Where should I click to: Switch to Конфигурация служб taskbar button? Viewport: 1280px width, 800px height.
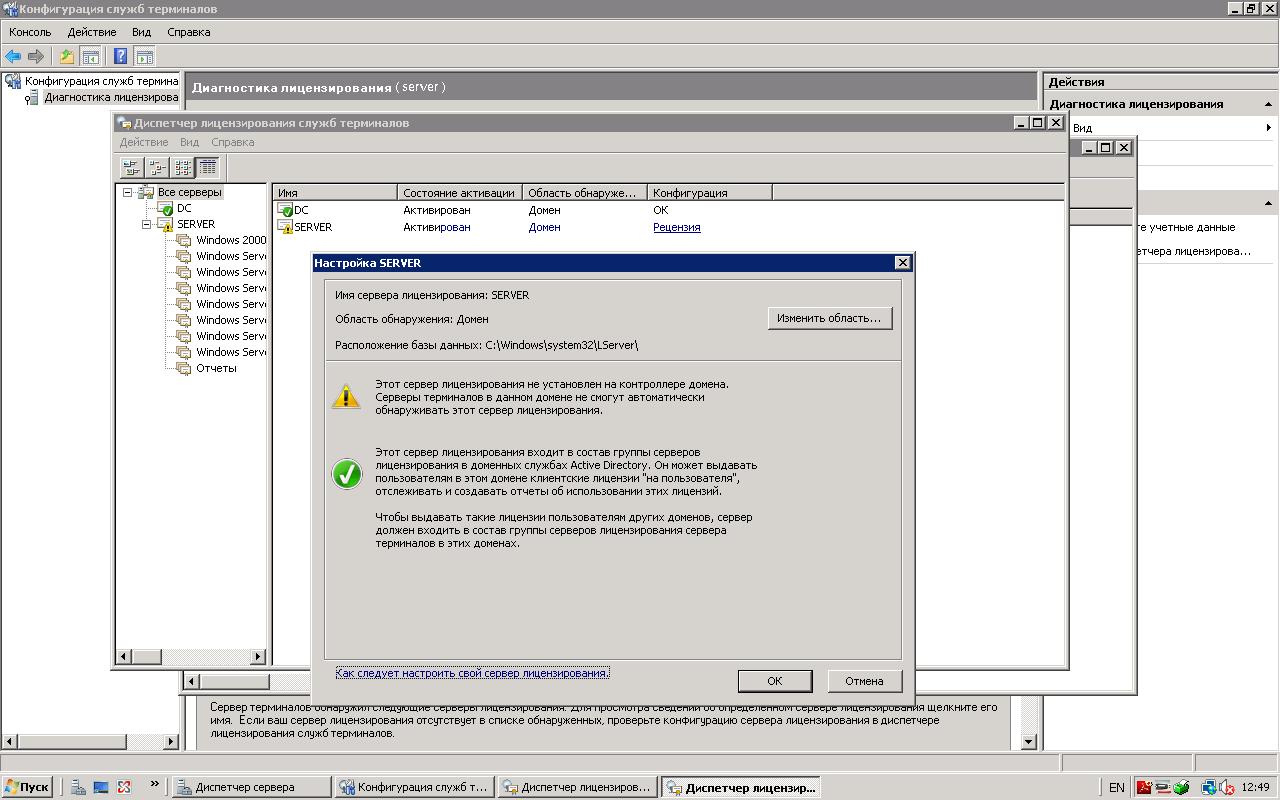click(x=414, y=787)
